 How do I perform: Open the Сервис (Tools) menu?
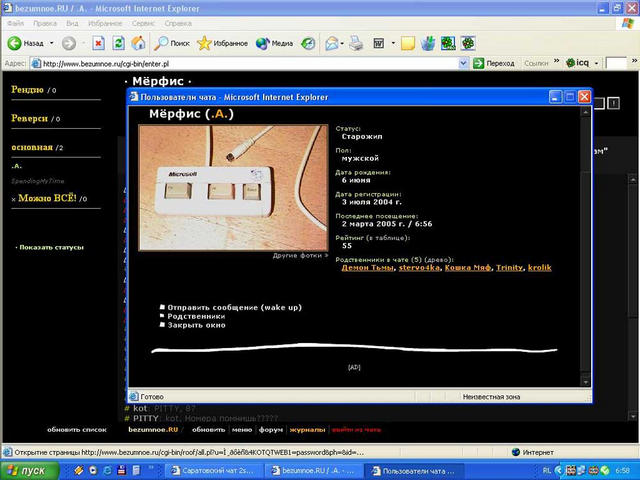click(x=143, y=22)
